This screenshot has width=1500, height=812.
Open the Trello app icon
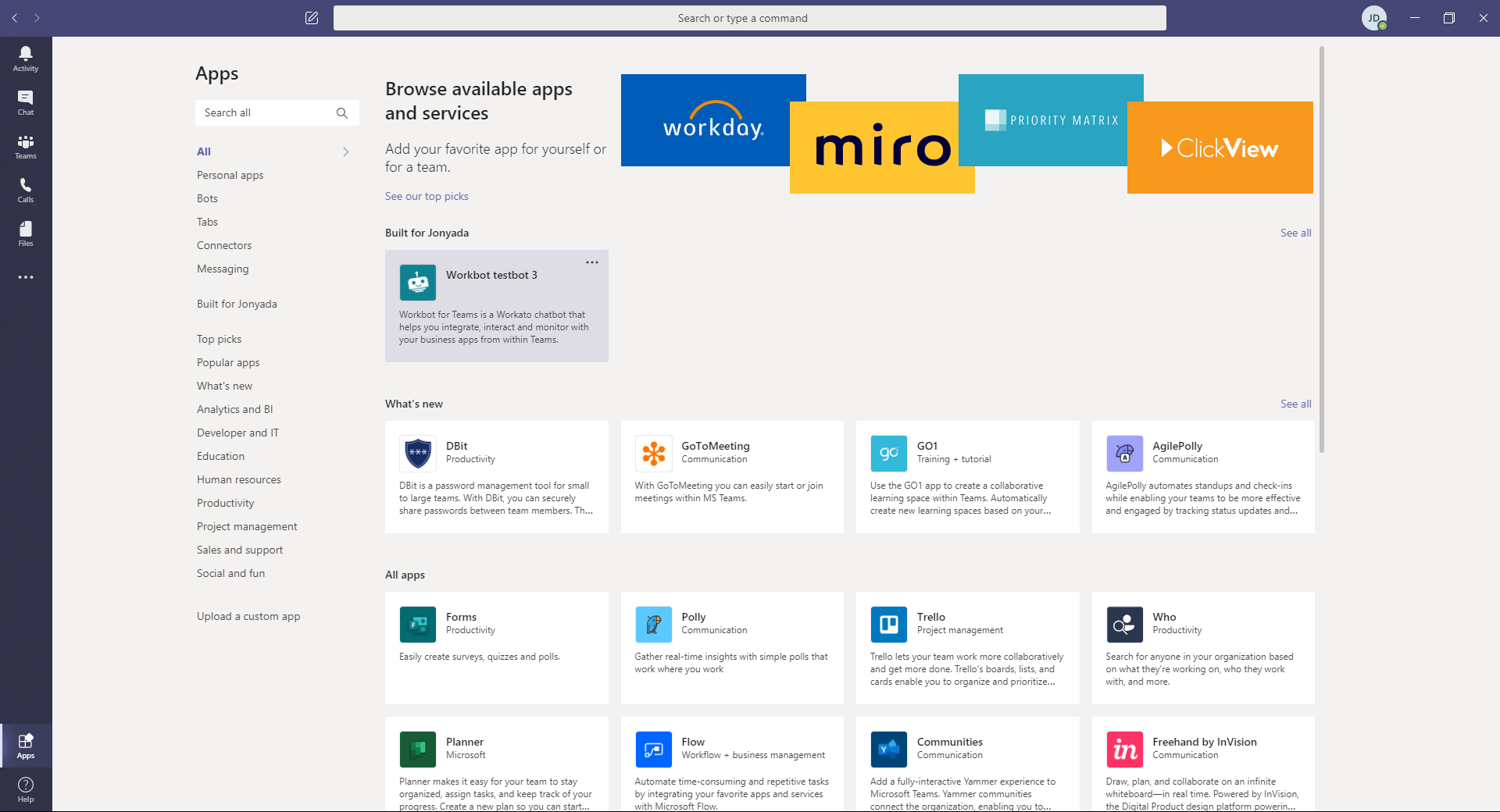[x=888, y=625]
